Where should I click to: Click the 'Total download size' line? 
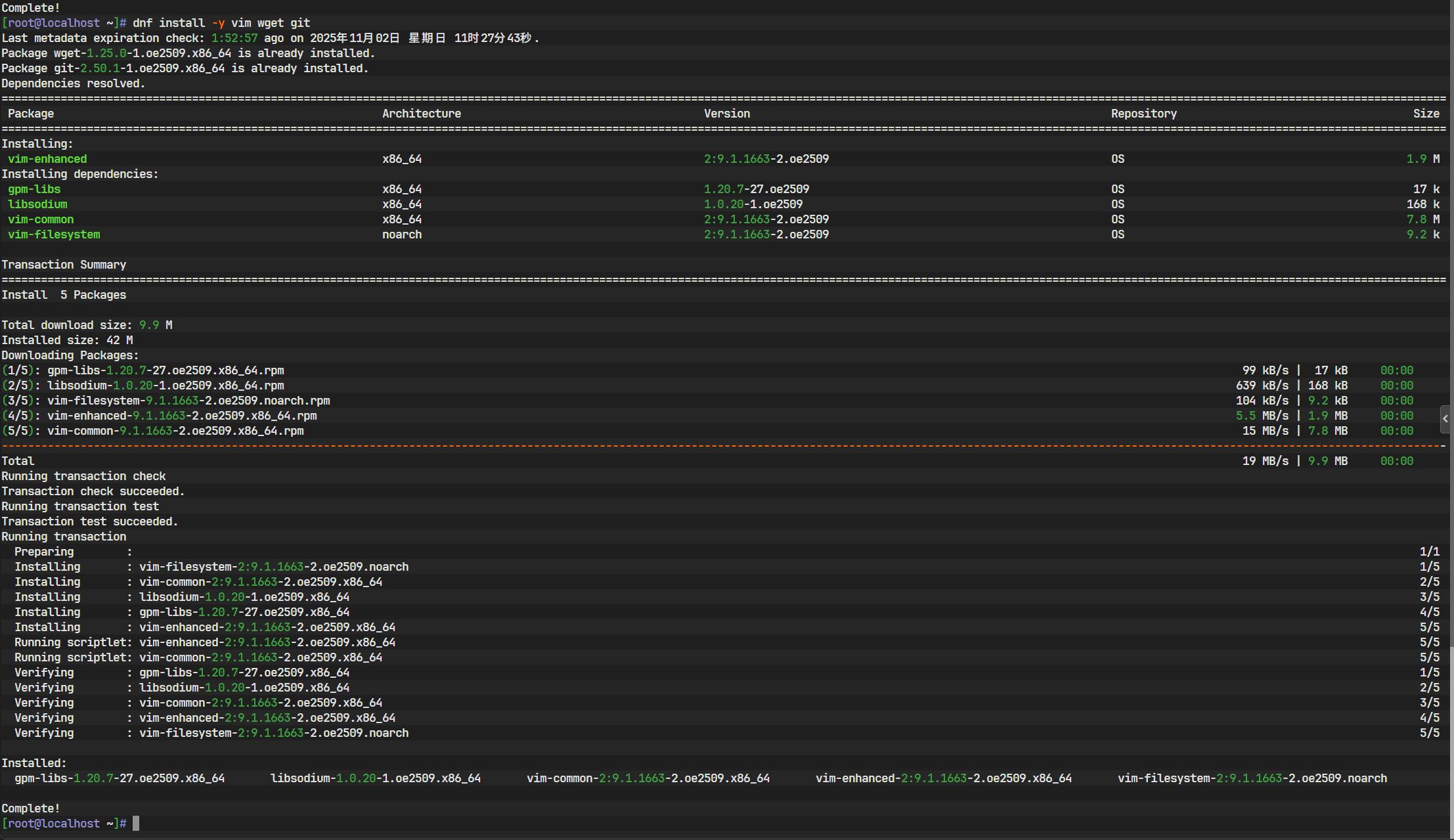(87, 325)
